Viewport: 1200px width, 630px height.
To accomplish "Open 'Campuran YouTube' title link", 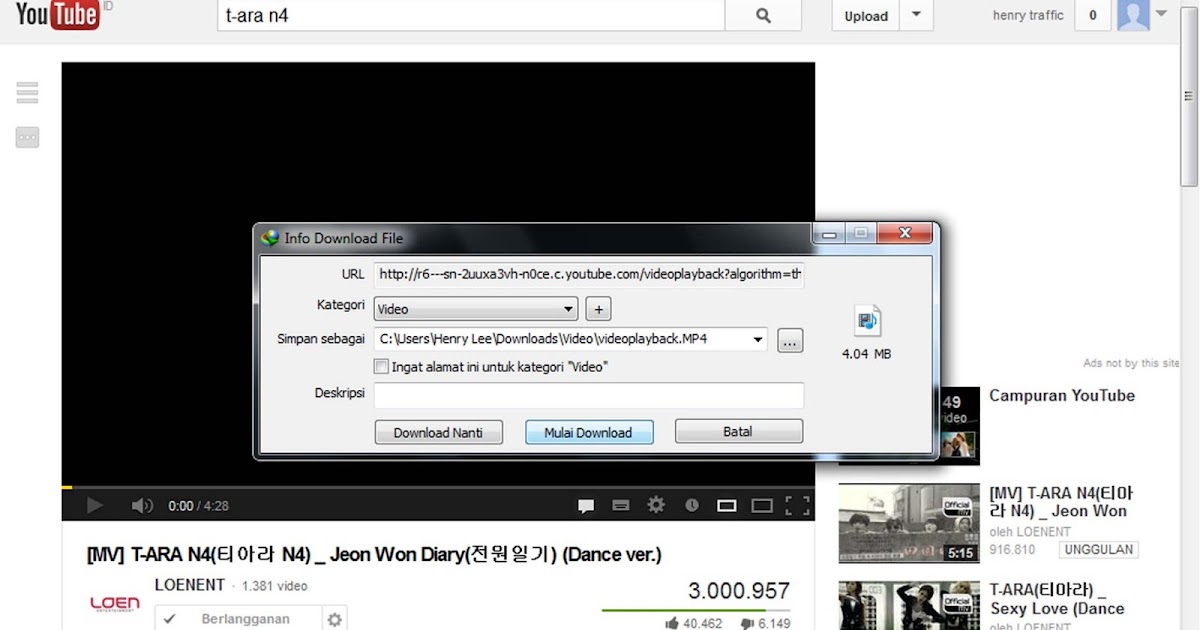I will 1062,396.
